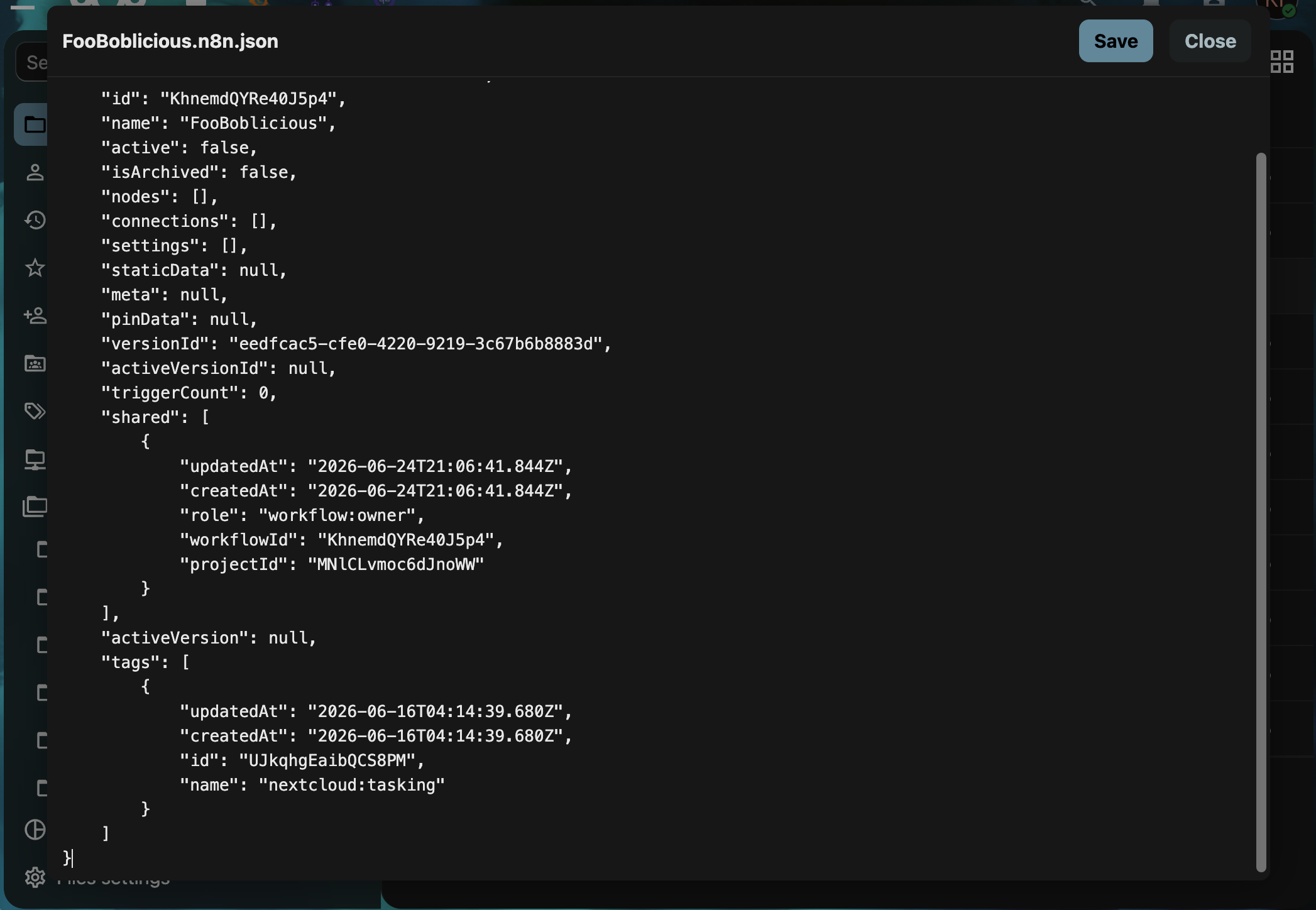Click the versionId eedfcac5 value line
The image size is (1316, 910).
click(356, 344)
